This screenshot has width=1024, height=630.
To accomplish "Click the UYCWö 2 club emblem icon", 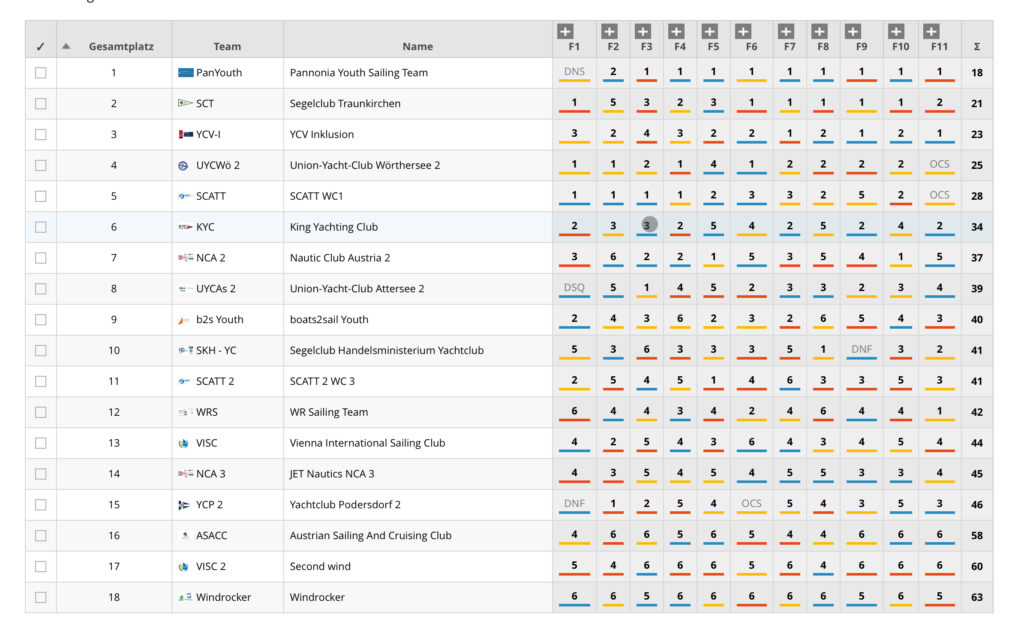I will pos(184,166).
